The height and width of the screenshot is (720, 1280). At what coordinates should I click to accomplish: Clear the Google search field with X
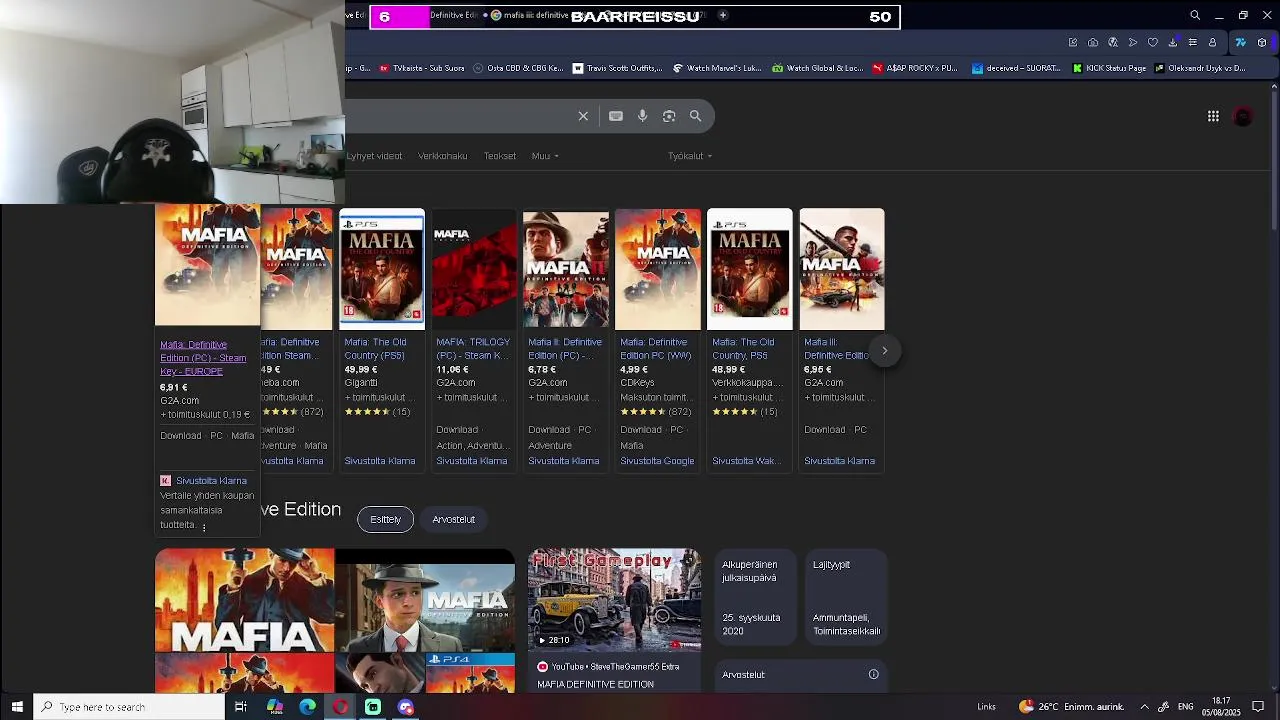tap(583, 116)
